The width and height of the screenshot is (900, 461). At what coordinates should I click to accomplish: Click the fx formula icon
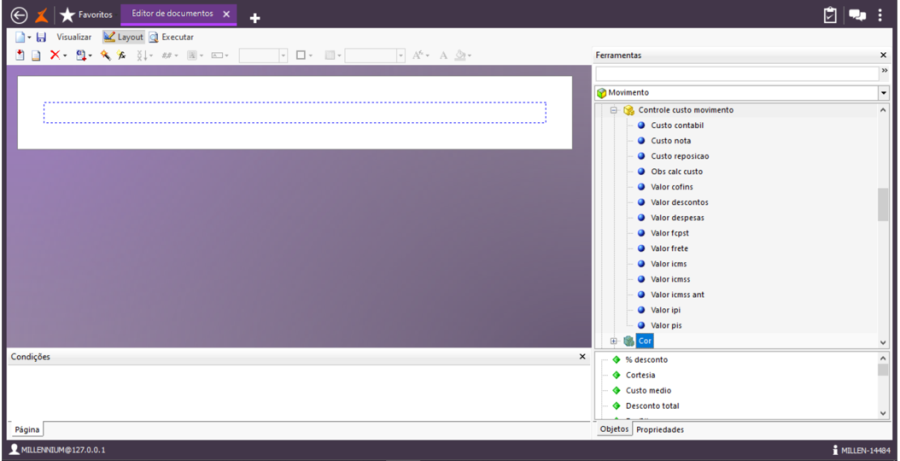121,55
